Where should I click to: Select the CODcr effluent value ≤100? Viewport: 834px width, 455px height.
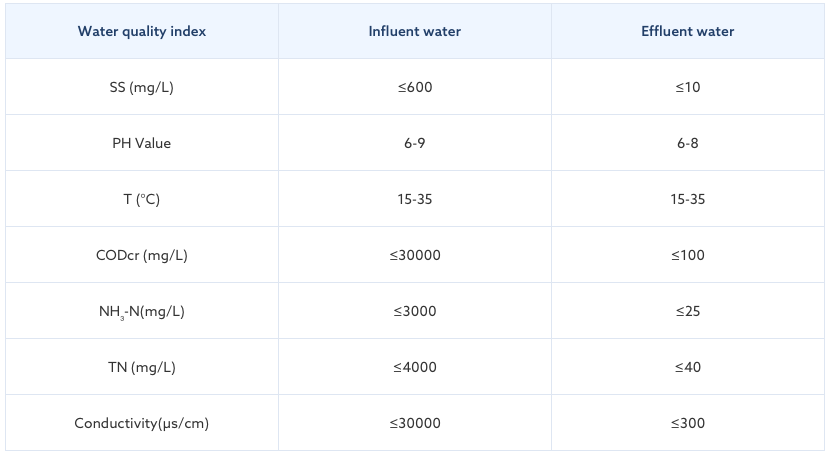click(687, 255)
